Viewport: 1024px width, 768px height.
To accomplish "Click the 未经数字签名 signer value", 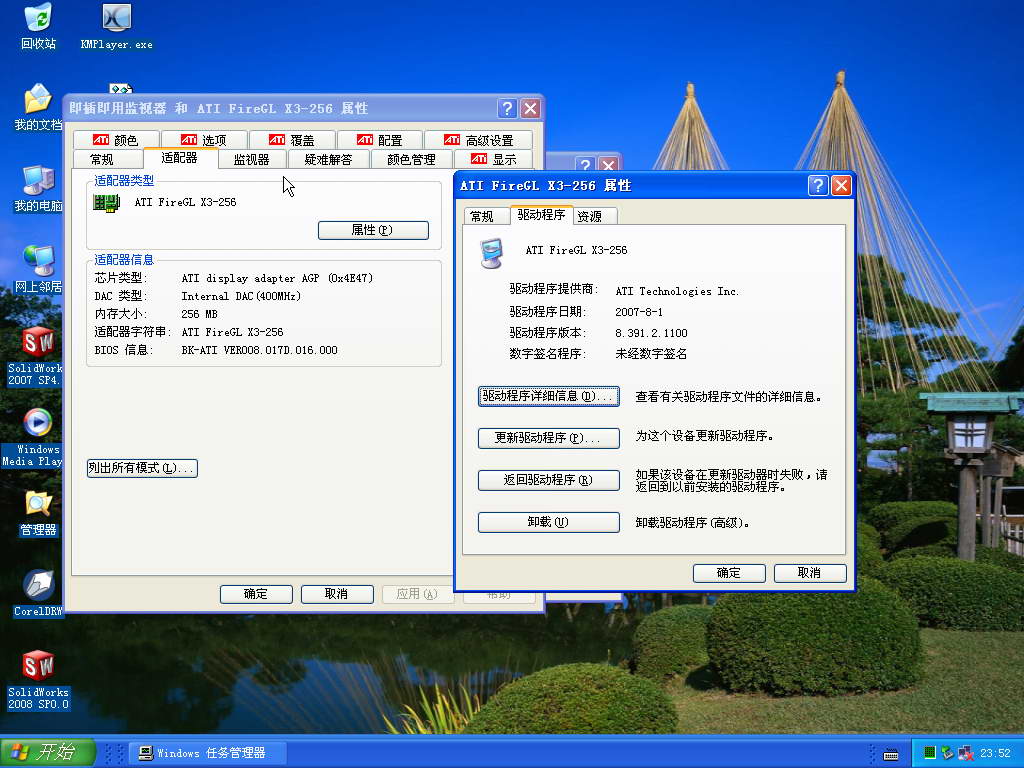I will (651, 354).
